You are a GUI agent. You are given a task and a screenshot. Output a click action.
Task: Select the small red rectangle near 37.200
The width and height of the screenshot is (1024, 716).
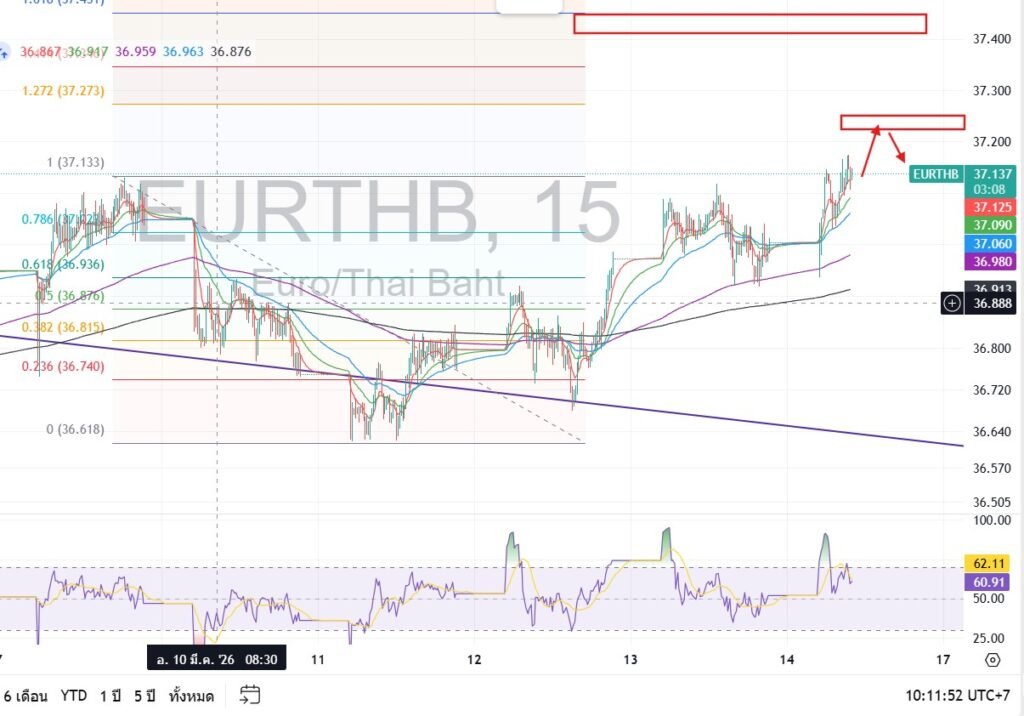(x=902, y=122)
